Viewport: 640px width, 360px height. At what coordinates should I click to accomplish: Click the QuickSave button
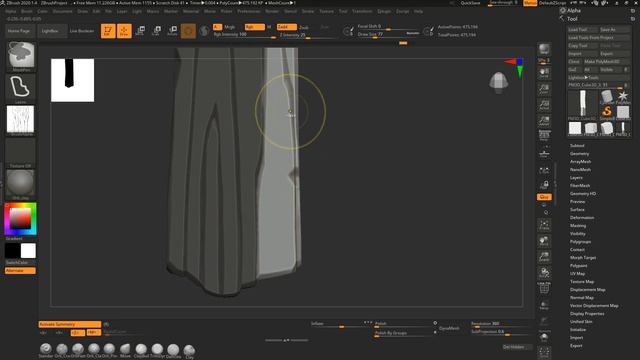(470, 3)
